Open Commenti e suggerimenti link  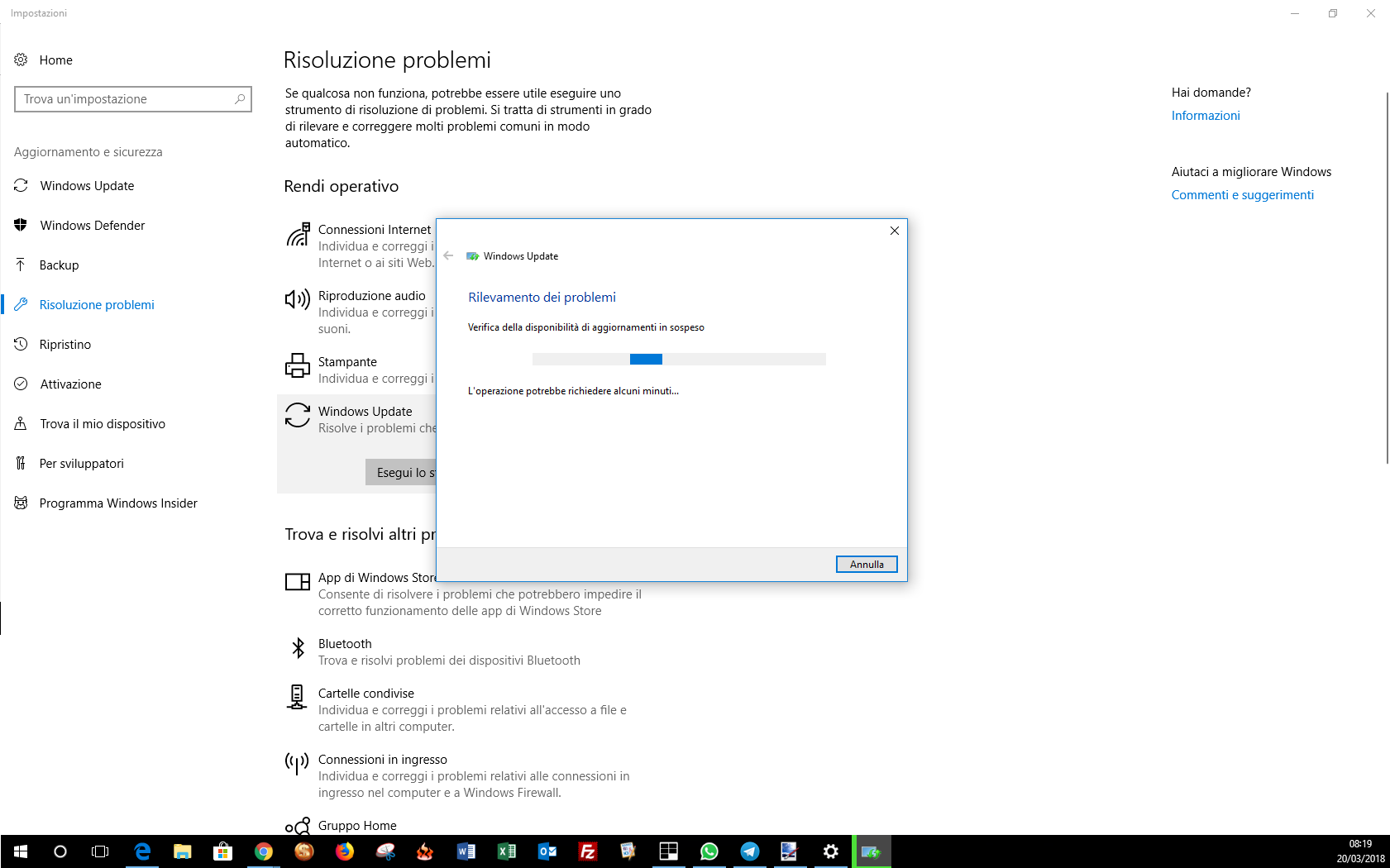coord(1242,195)
